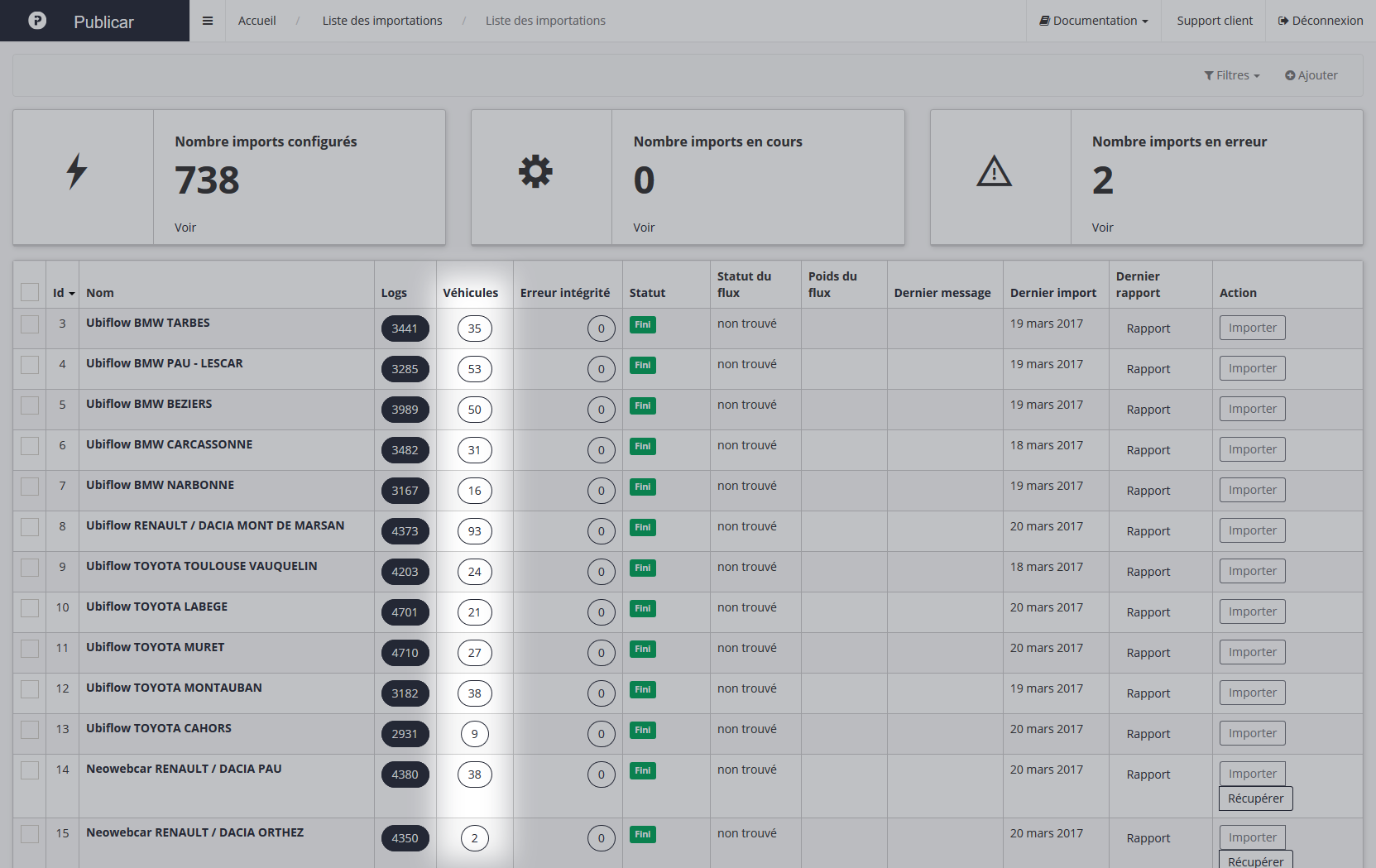Check the box for Neowebcar RENAULT / DACIA PAU
This screenshot has height=868, width=1376.
tap(30, 770)
